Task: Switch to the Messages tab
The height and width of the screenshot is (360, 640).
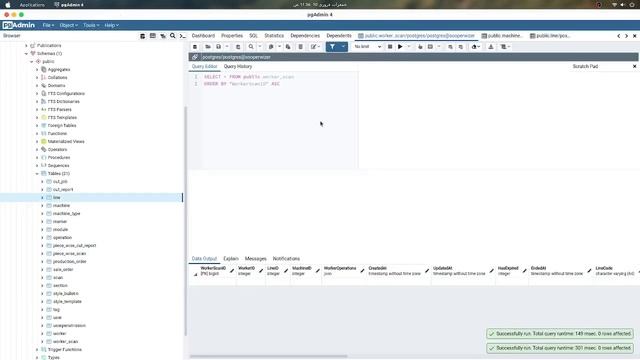Action: point(256,259)
